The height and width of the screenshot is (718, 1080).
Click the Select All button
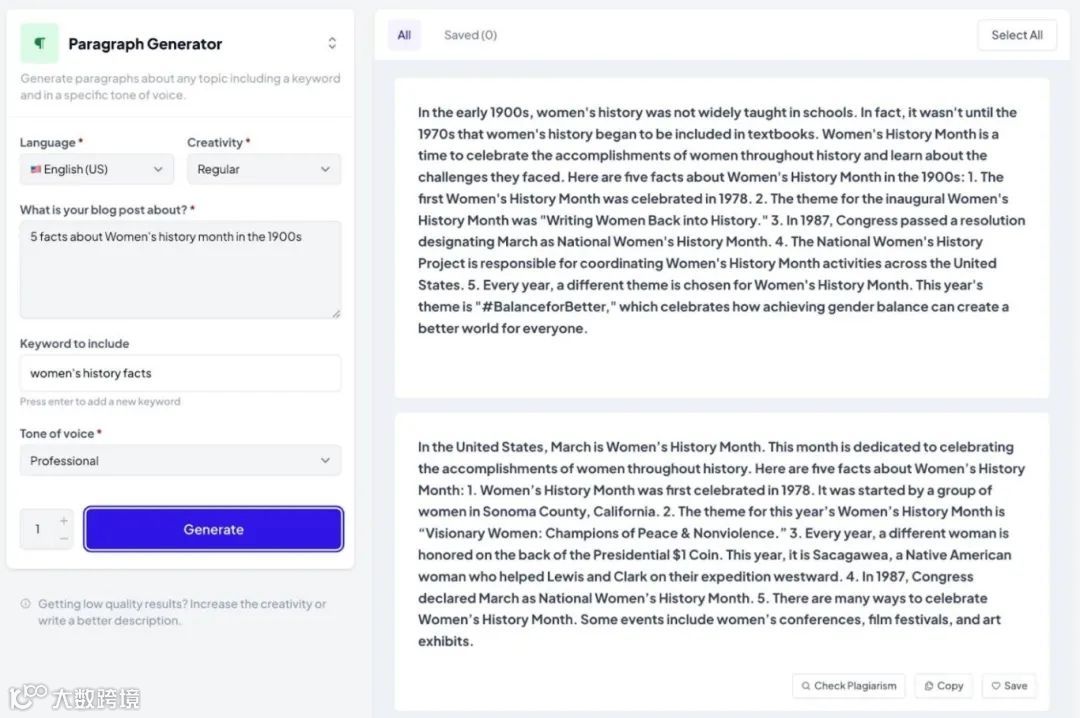[x=1017, y=34]
